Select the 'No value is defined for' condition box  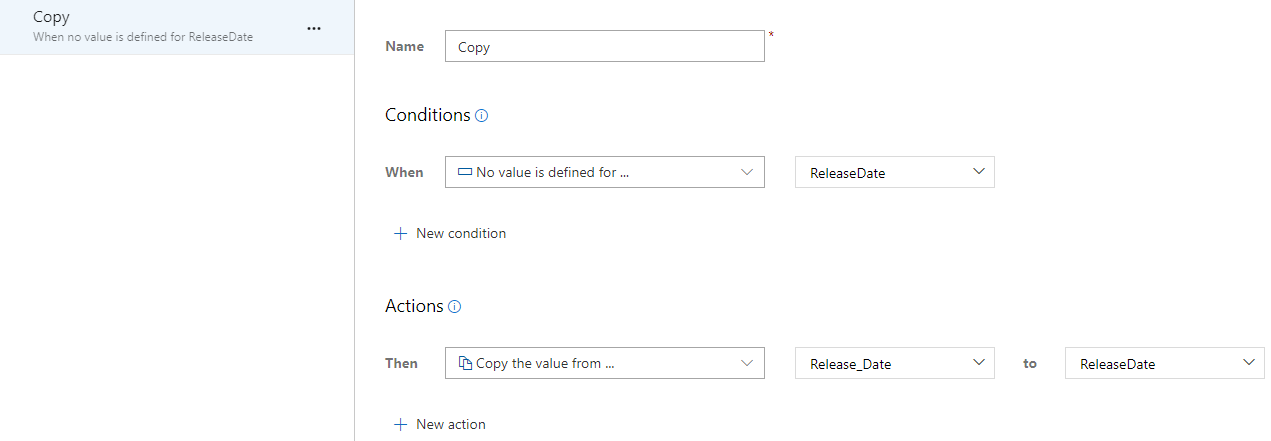click(x=604, y=172)
